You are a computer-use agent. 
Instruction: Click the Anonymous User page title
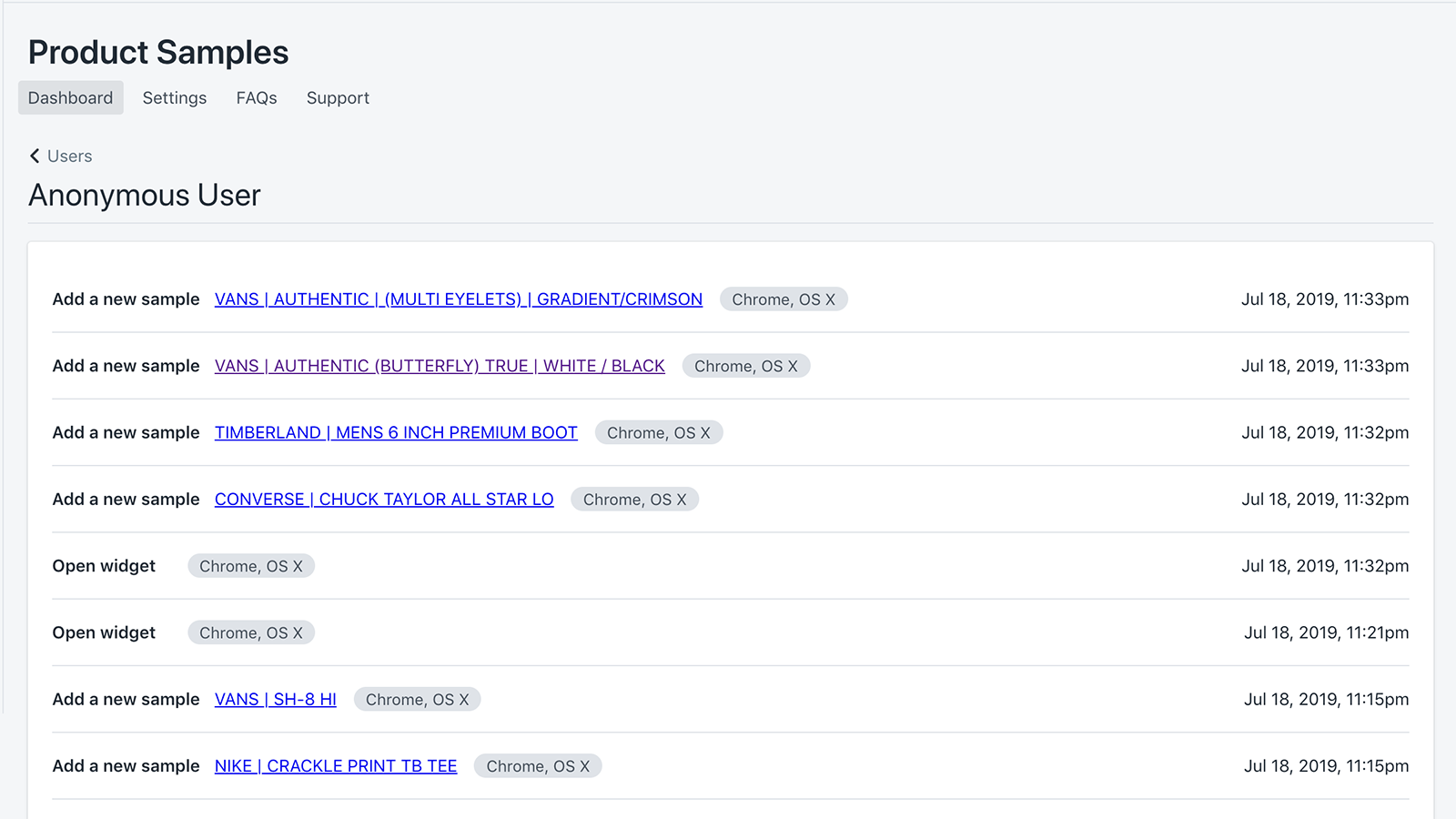point(144,195)
